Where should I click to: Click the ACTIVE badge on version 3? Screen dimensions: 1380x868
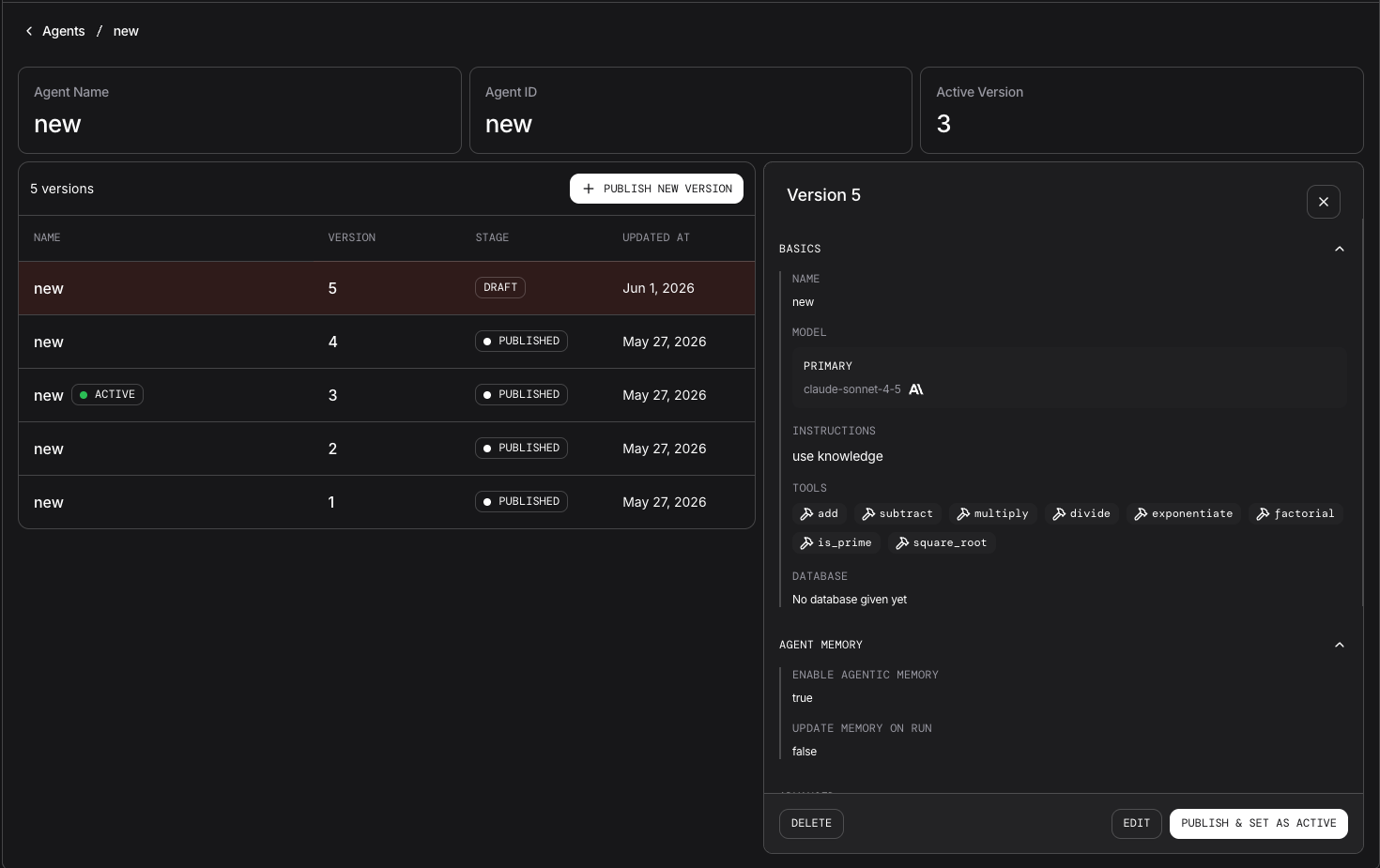pos(108,394)
